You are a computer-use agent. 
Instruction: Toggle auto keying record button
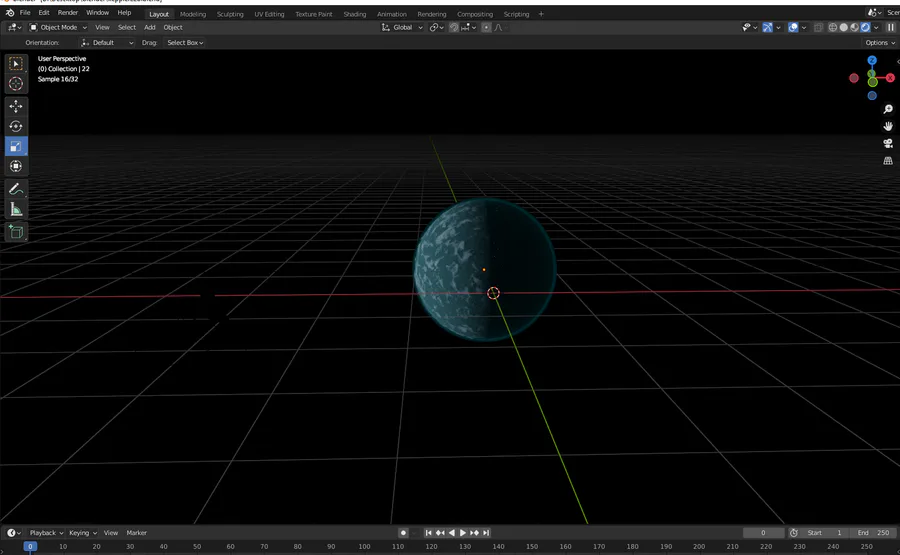(x=403, y=533)
